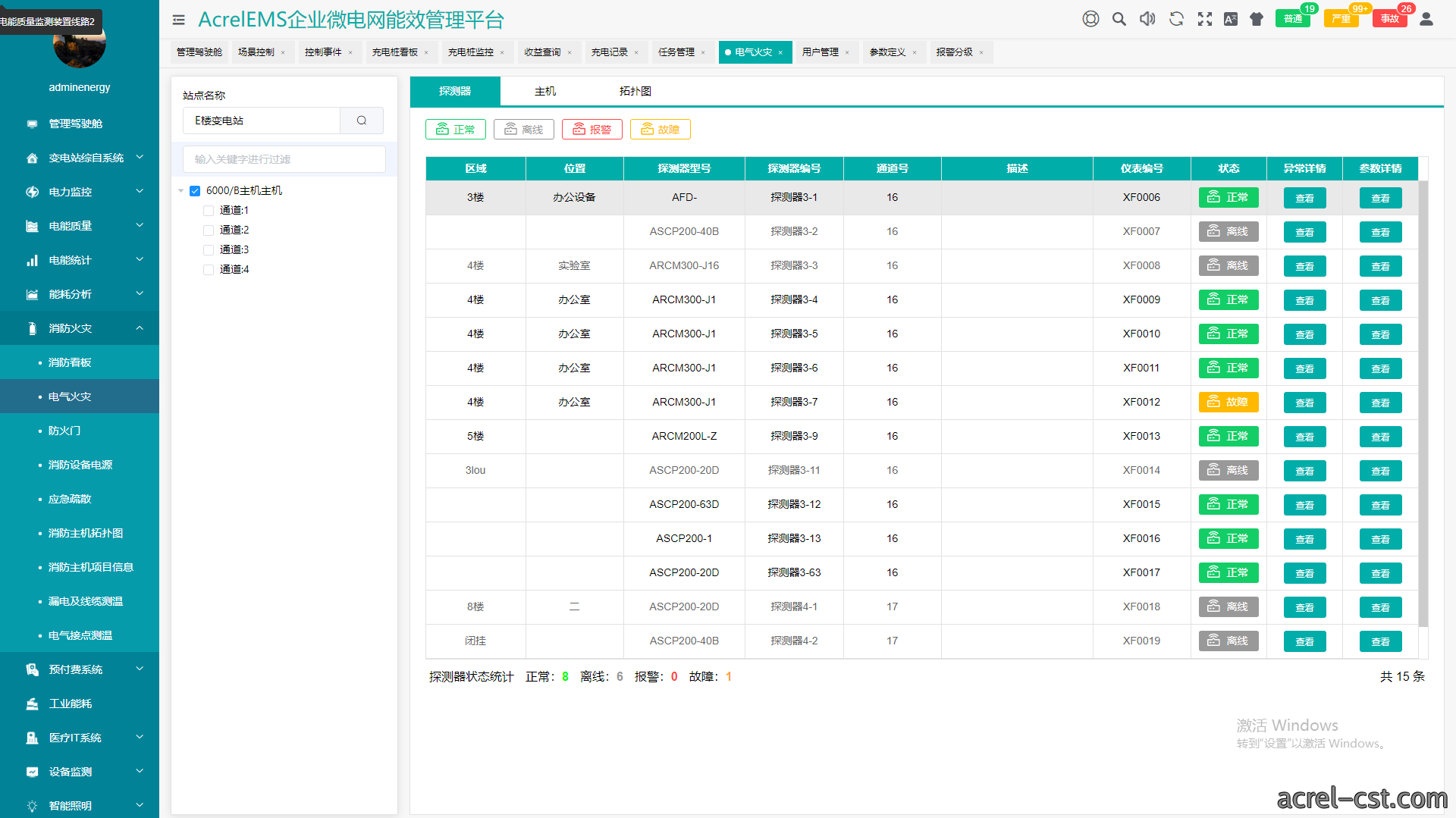Click the theme shirt icon

(x=1257, y=19)
